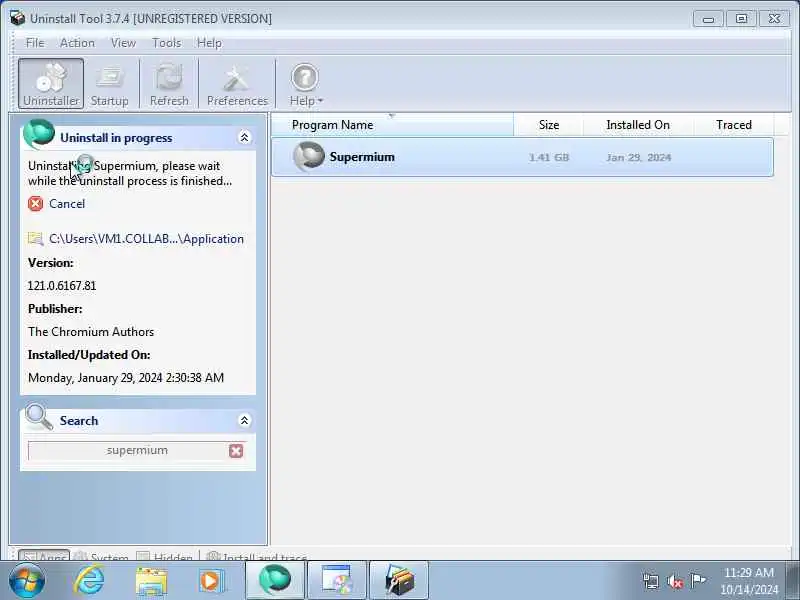Click the 1.41 GB size value

(x=549, y=158)
